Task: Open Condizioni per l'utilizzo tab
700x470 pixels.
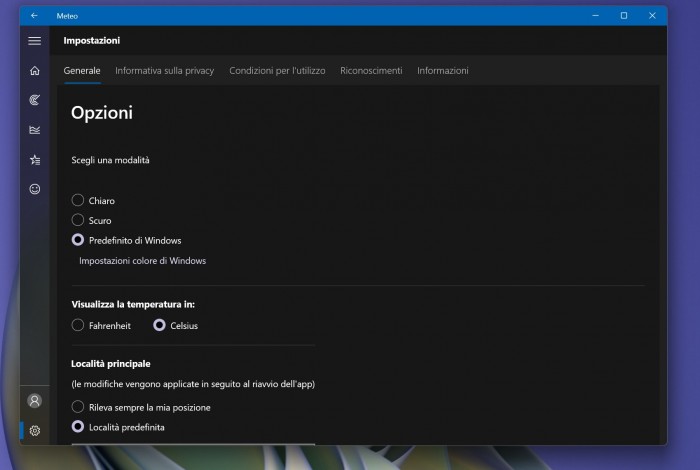Action: pos(277,71)
